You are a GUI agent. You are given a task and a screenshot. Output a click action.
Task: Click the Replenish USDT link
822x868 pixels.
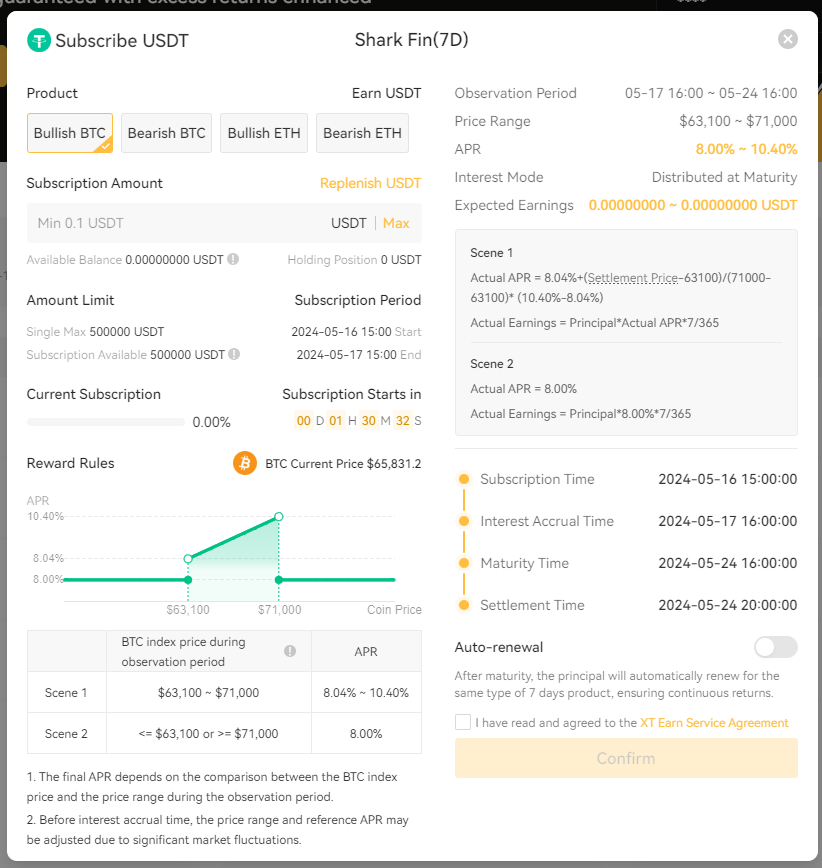coord(370,183)
